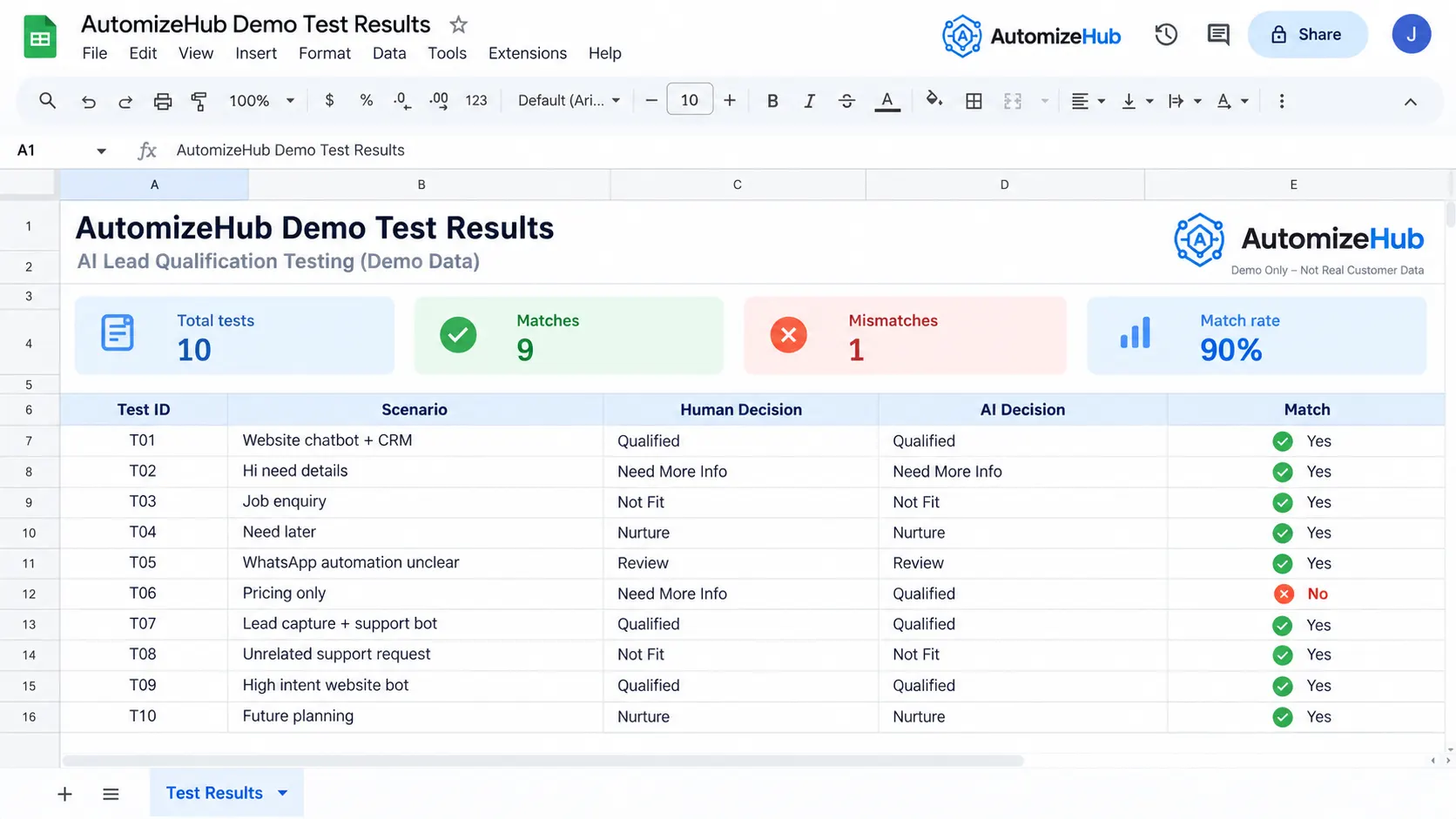This screenshot has height=819, width=1456.
Task: Select column C header
Action: pos(738,185)
